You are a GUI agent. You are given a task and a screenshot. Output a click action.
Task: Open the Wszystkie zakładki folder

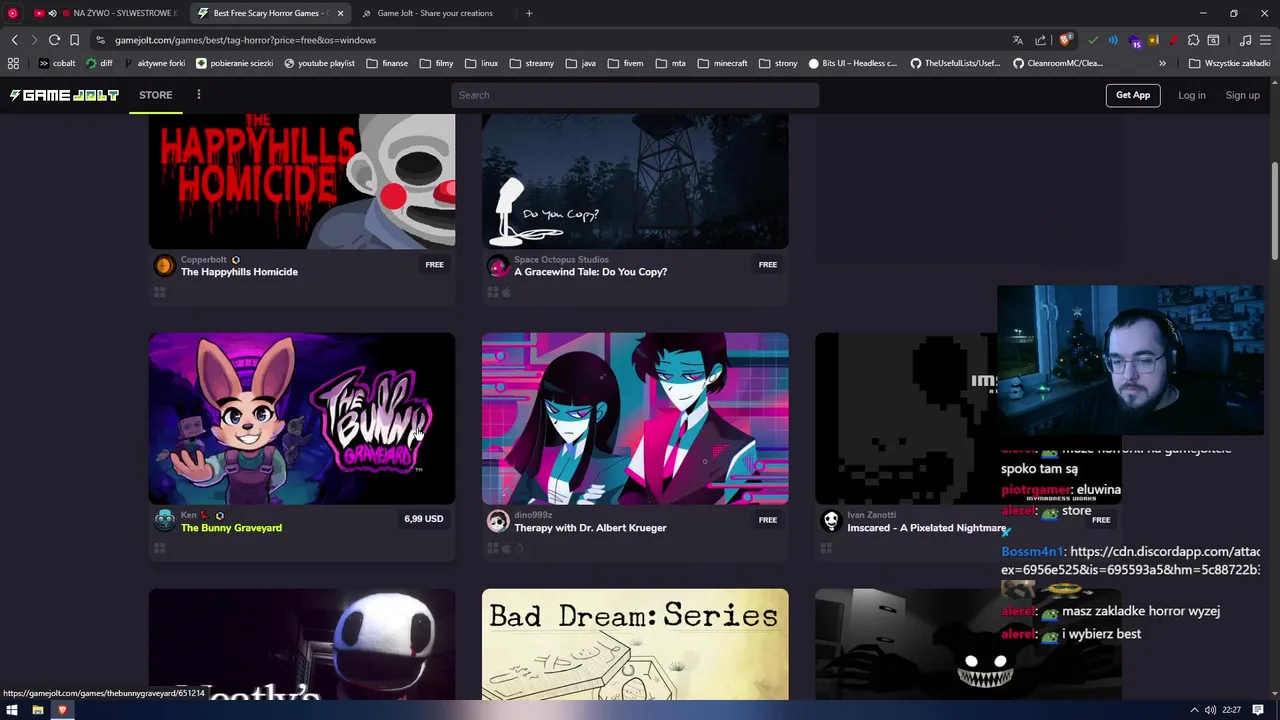click(x=1229, y=63)
